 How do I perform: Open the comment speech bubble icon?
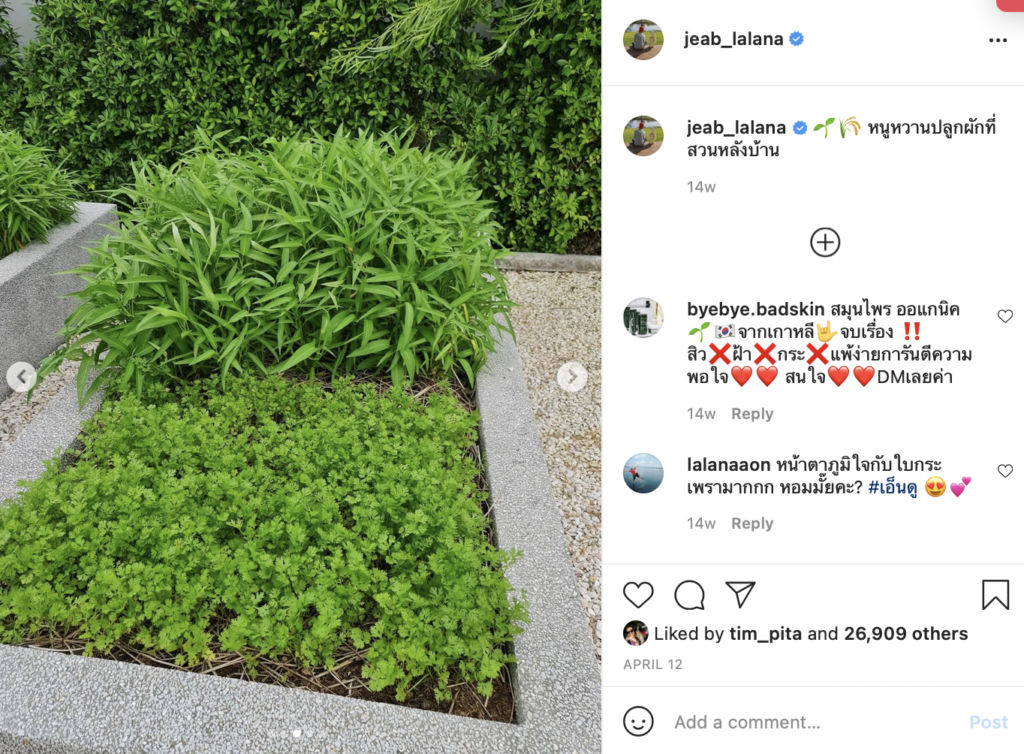click(x=689, y=595)
